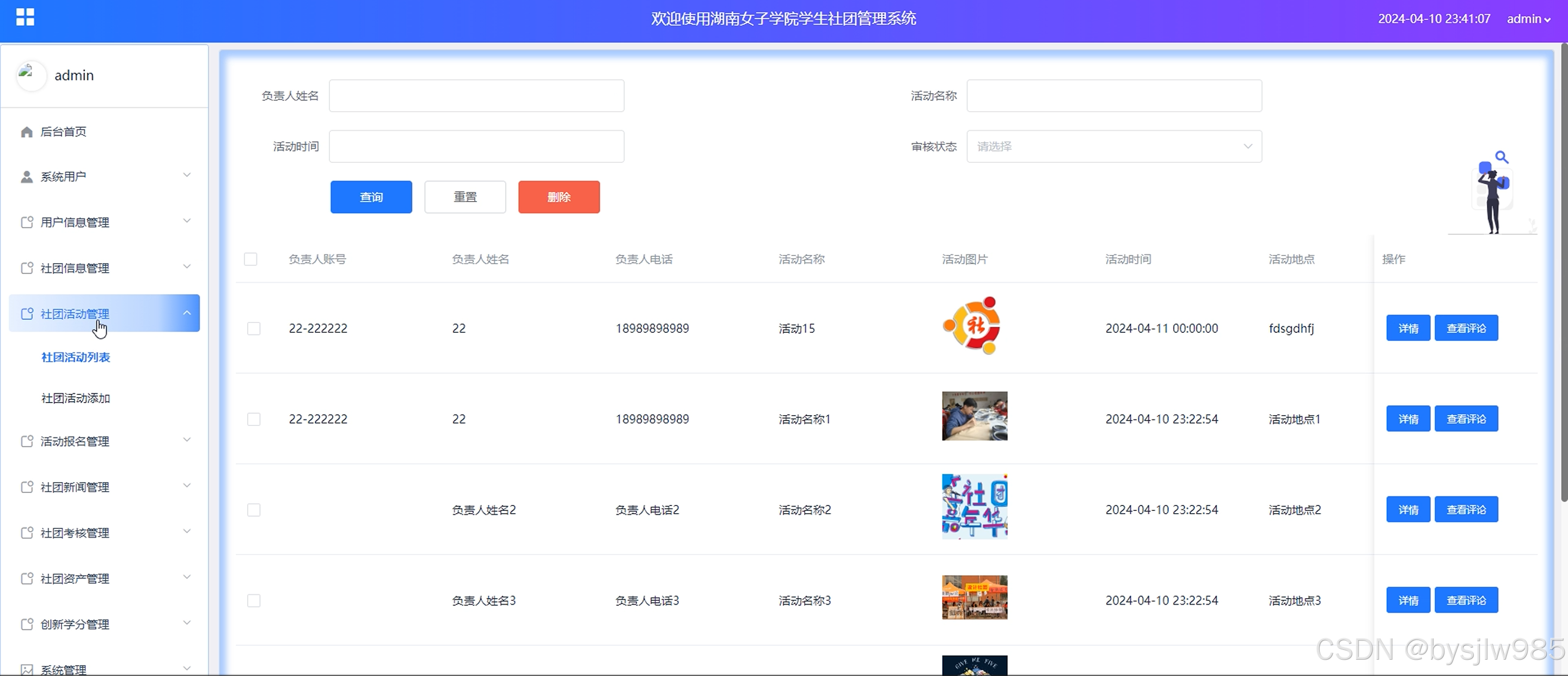Open the 审核状态 select dropdown

[1114, 146]
